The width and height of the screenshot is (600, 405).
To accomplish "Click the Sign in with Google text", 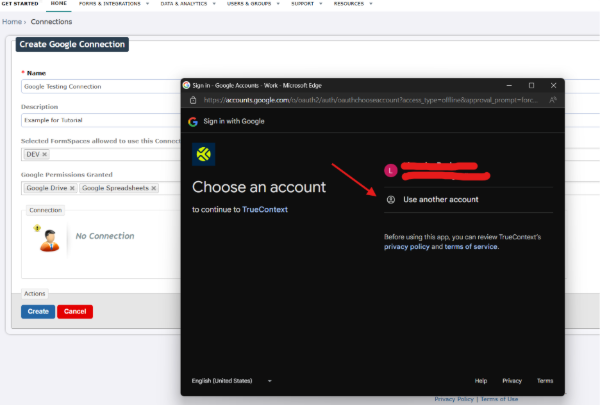I will [x=234, y=121].
